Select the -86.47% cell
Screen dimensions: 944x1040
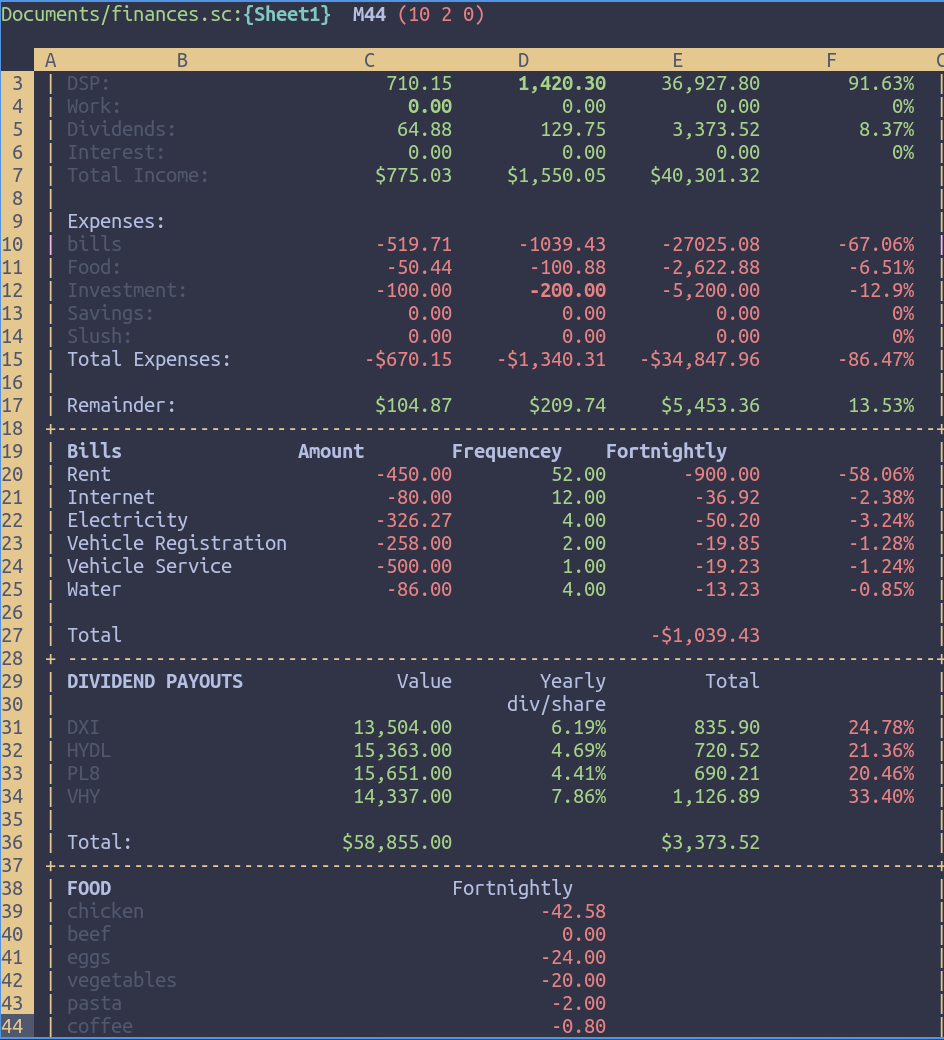pyautogui.click(x=876, y=359)
